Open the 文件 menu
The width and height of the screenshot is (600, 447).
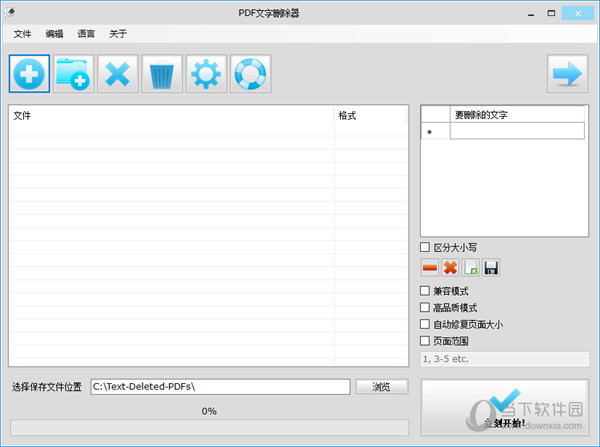click(x=22, y=34)
